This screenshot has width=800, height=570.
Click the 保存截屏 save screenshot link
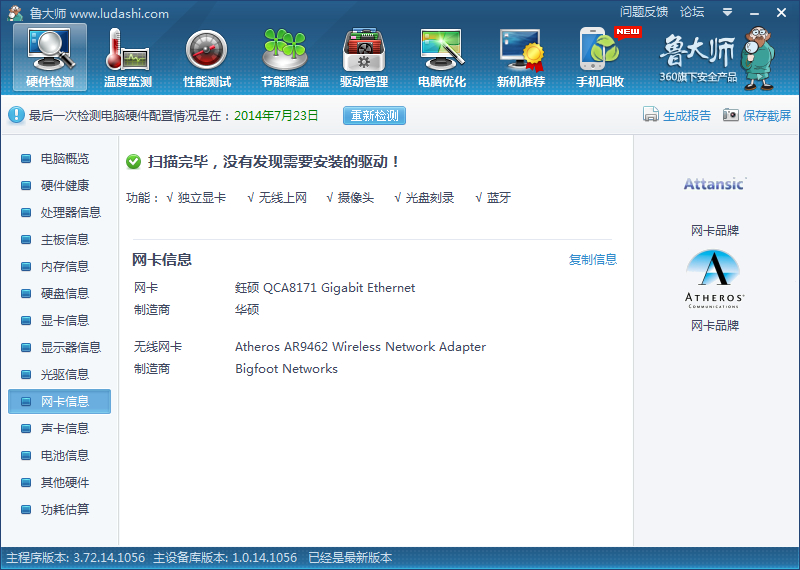767,116
